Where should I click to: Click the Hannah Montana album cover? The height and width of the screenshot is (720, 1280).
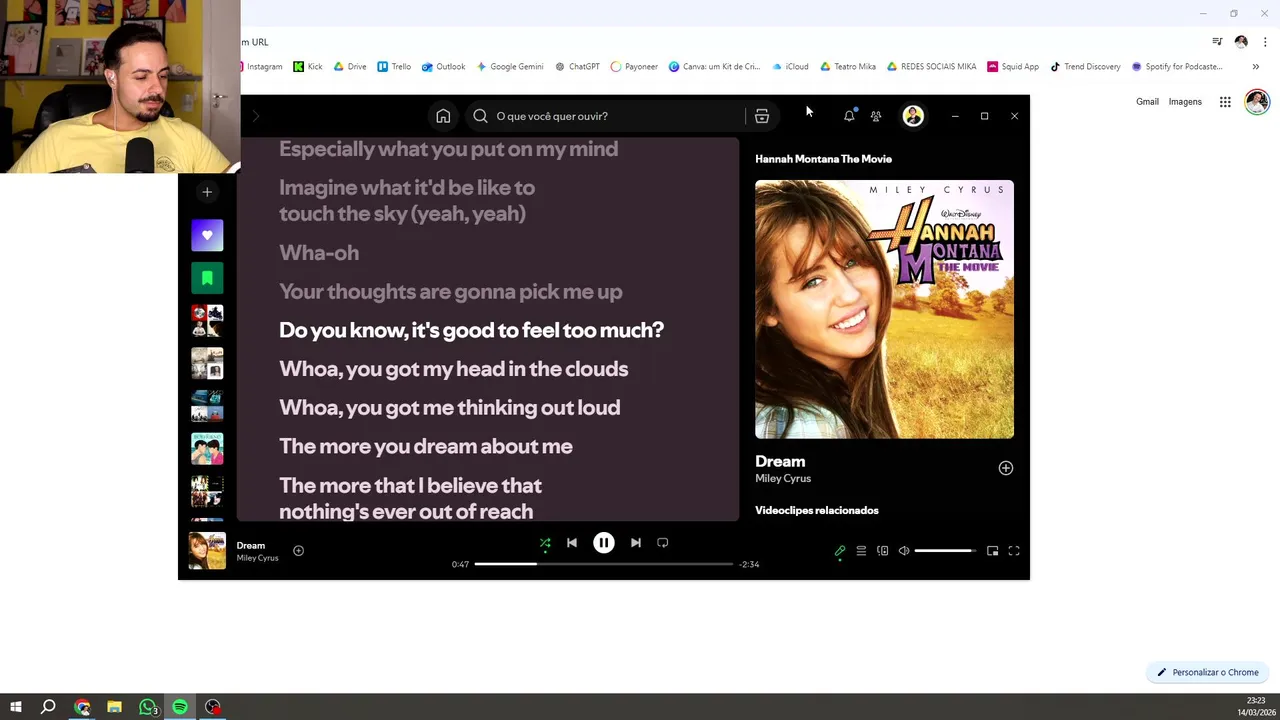pos(884,309)
